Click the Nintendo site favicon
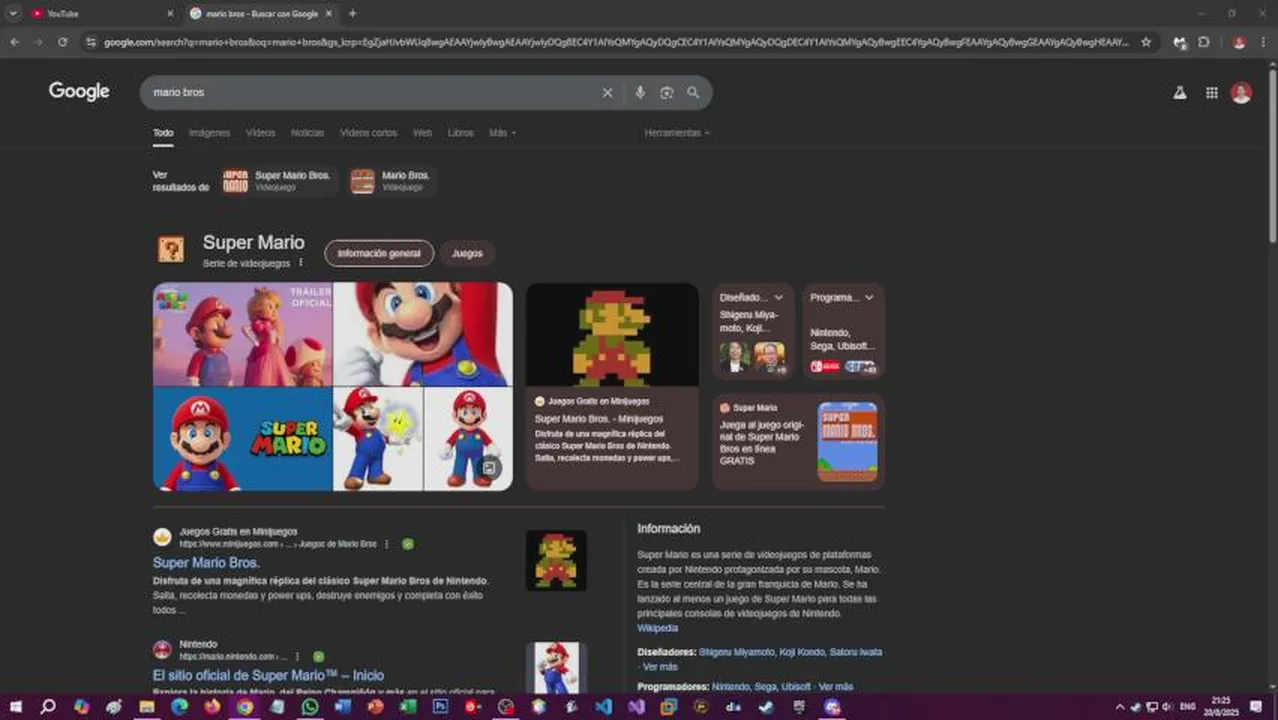Screen dimensions: 1278x720 (x=162, y=650)
